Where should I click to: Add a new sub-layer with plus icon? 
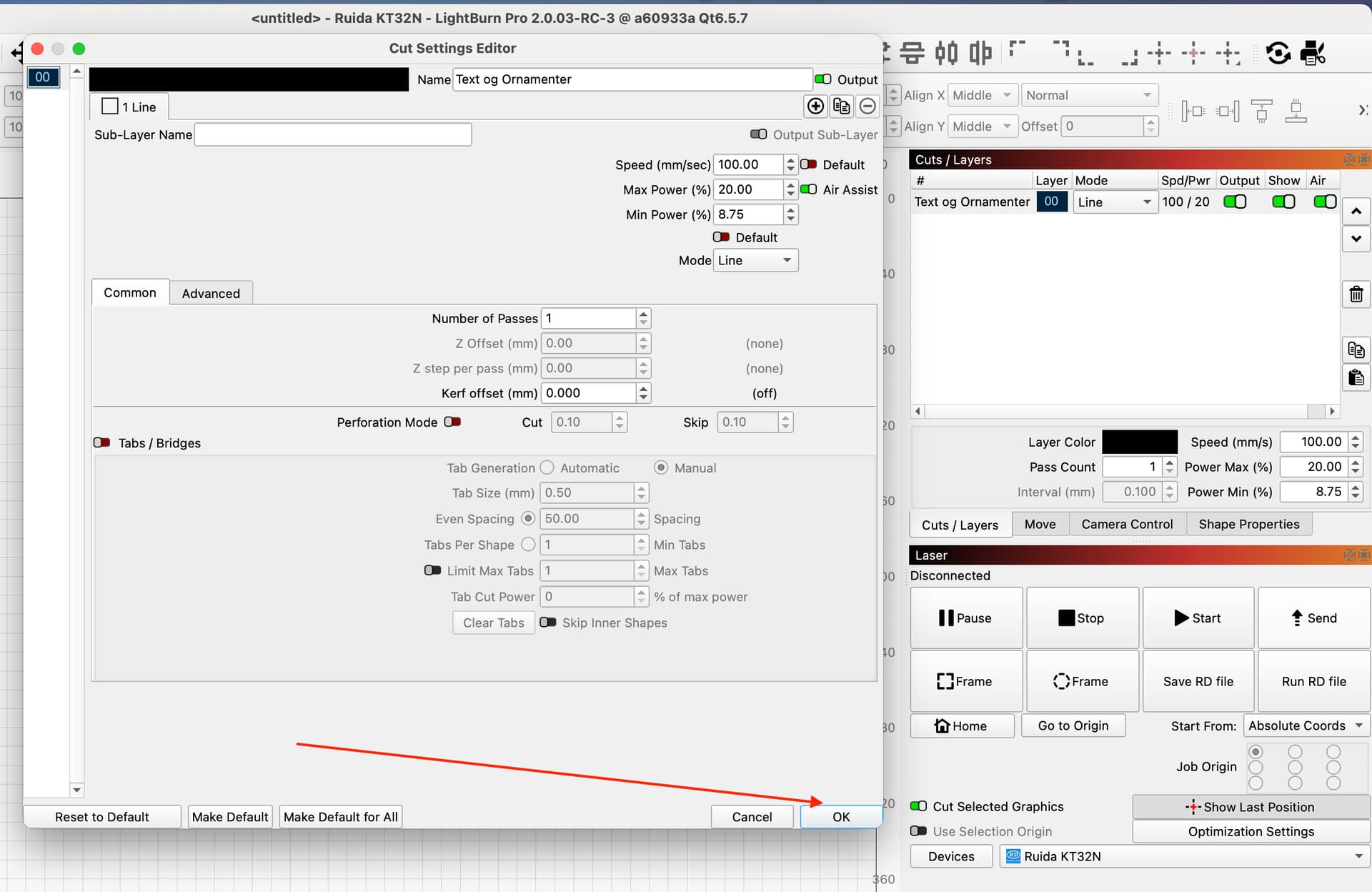815,106
